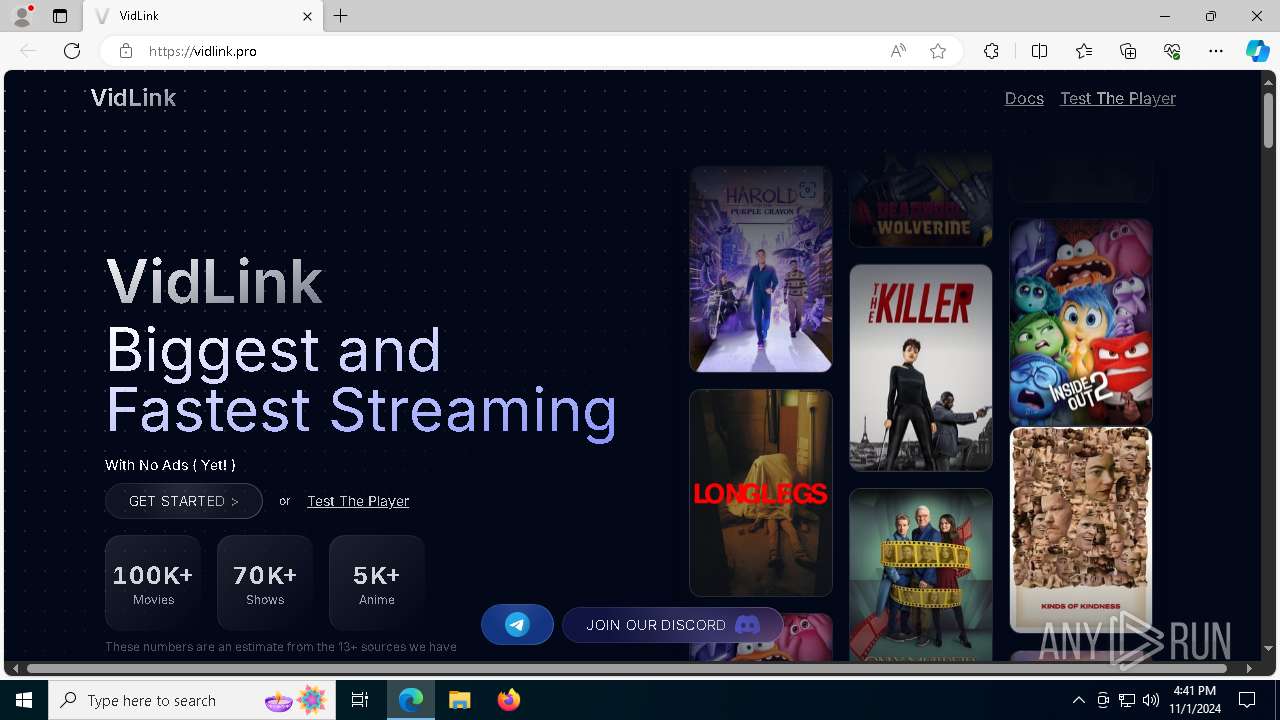The width and height of the screenshot is (1280, 720).
Task: Open Read aloud icon in address bar
Action: tap(898, 51)
